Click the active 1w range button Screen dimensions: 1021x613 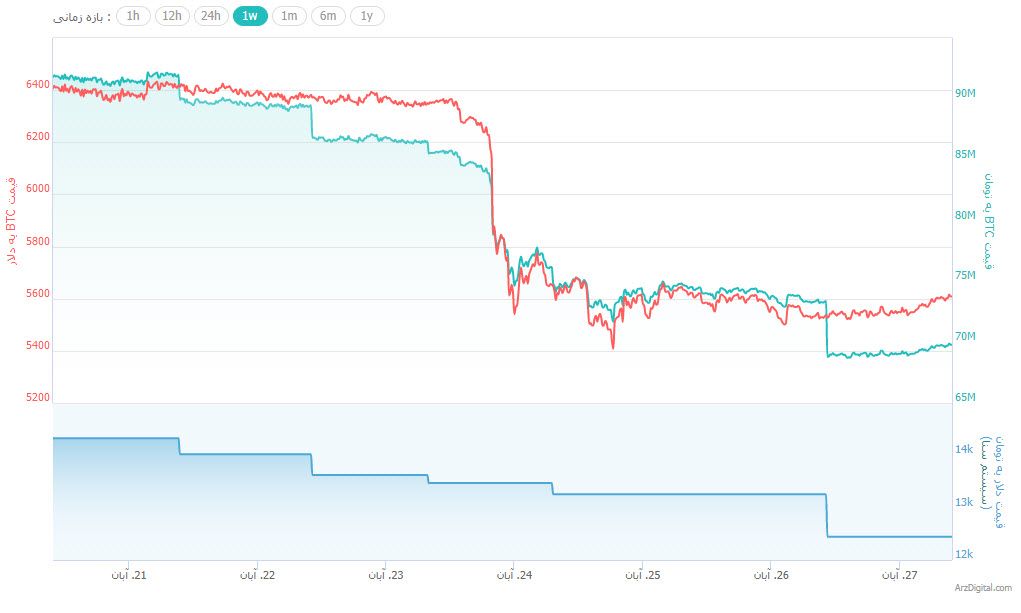[250, 16]
